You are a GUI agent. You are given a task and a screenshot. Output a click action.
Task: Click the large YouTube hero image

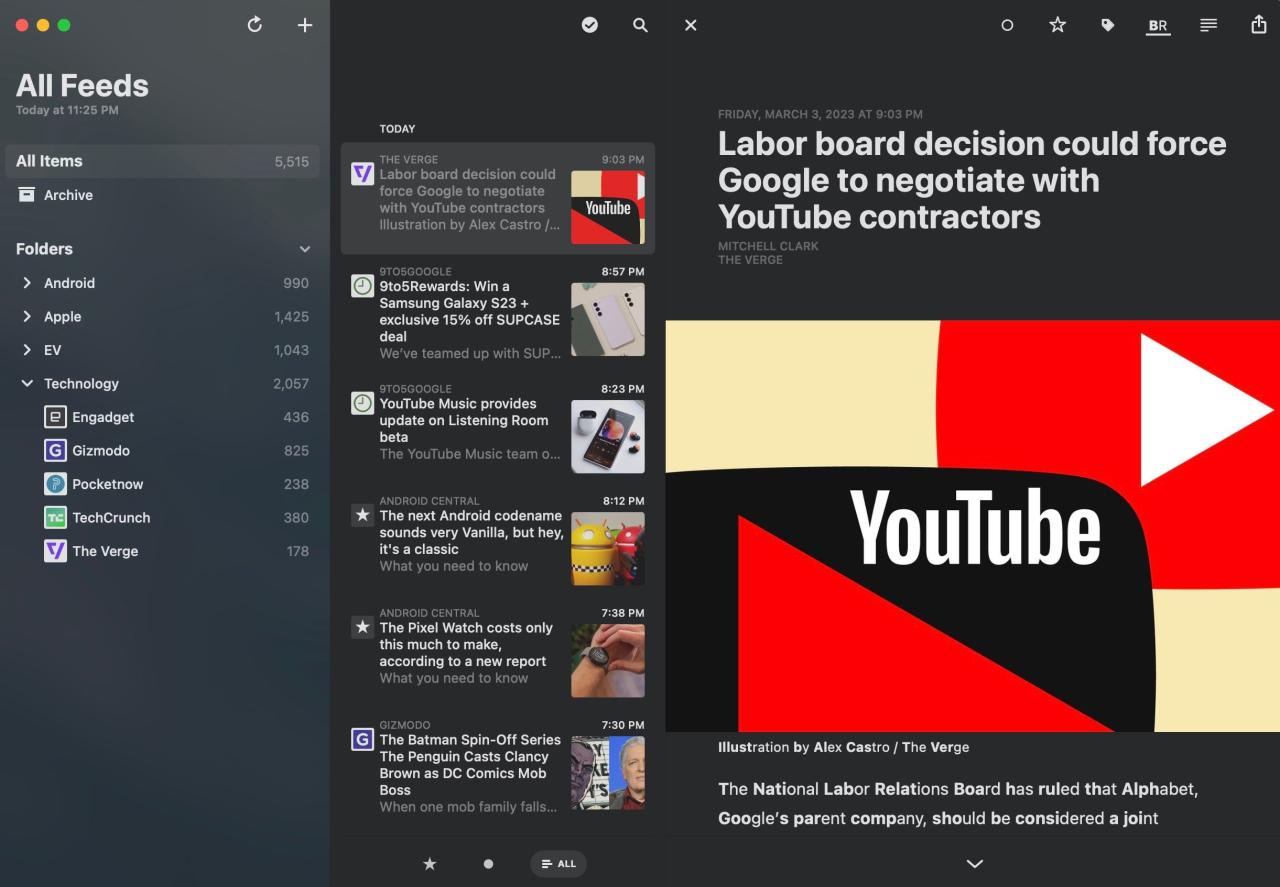tap(972, 526)
